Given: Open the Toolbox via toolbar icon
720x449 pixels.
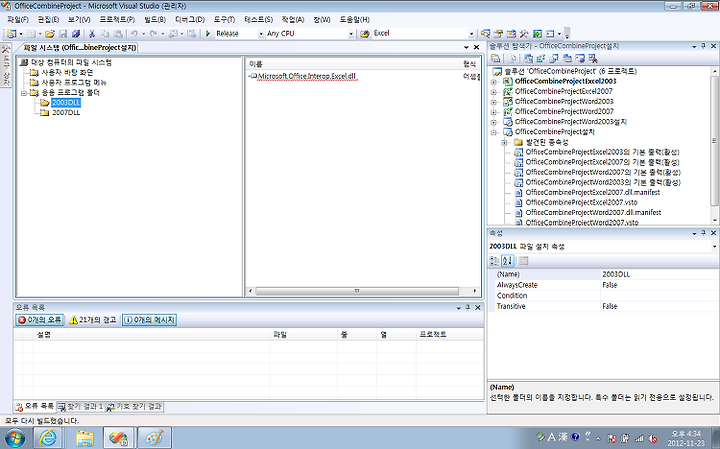Looking at the screenshot, I should point(524,34).
